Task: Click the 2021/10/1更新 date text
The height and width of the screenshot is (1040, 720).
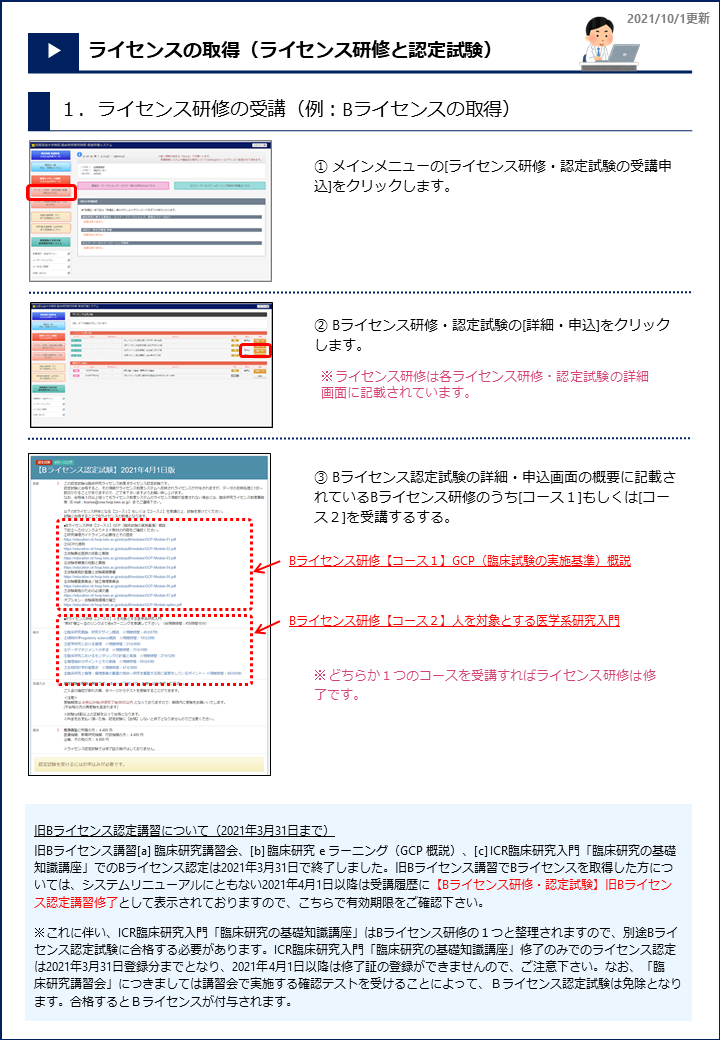Action: coord(668,19)
